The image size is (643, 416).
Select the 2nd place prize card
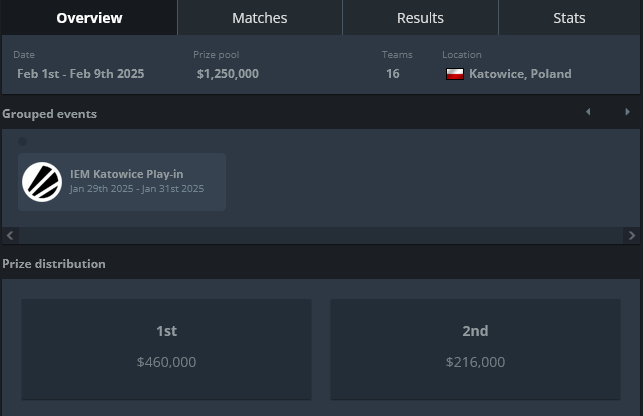tap(475, 349)
